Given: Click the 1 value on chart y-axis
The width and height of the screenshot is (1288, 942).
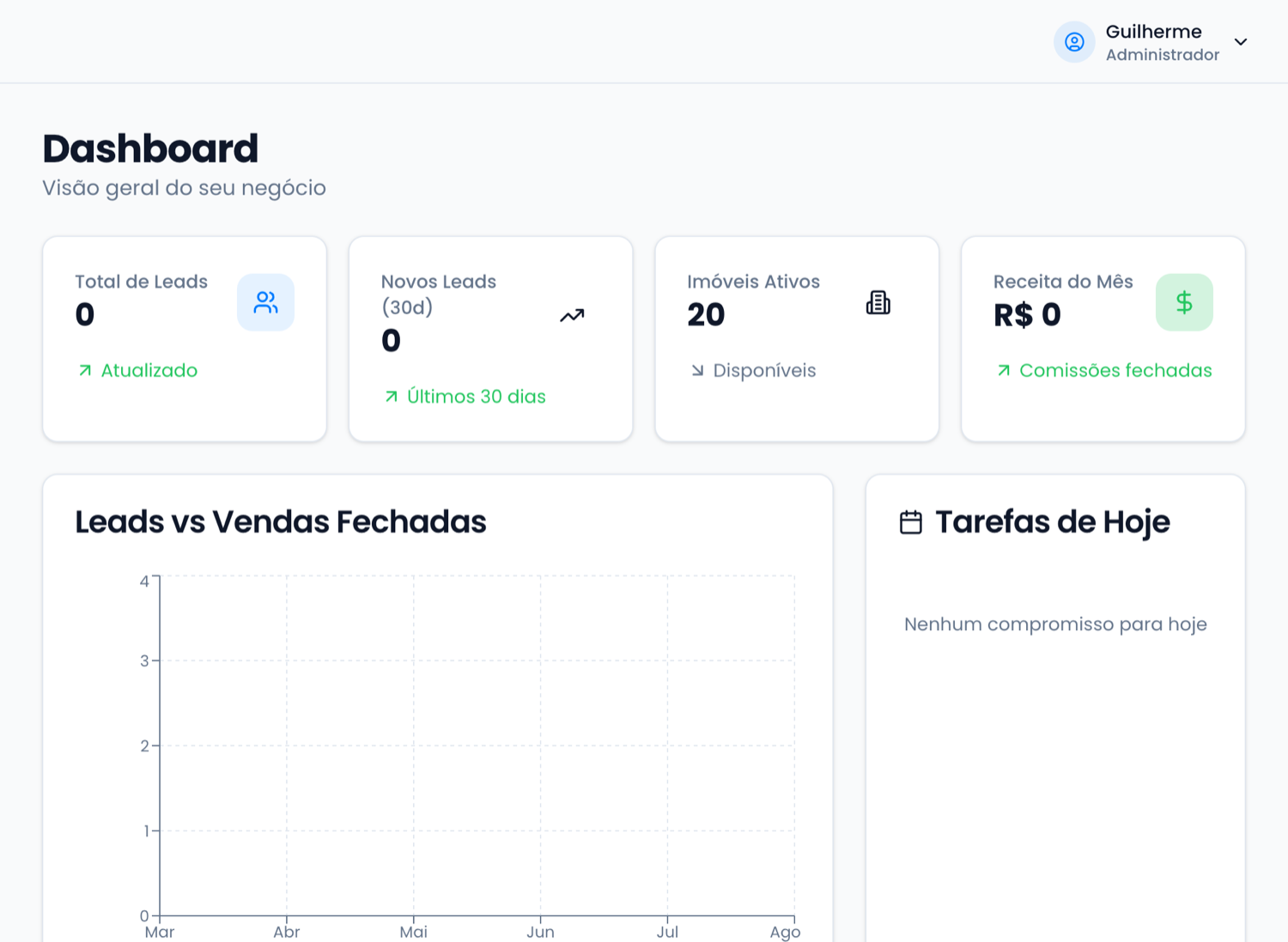Looking at the screenshot, I should (146, 831).
